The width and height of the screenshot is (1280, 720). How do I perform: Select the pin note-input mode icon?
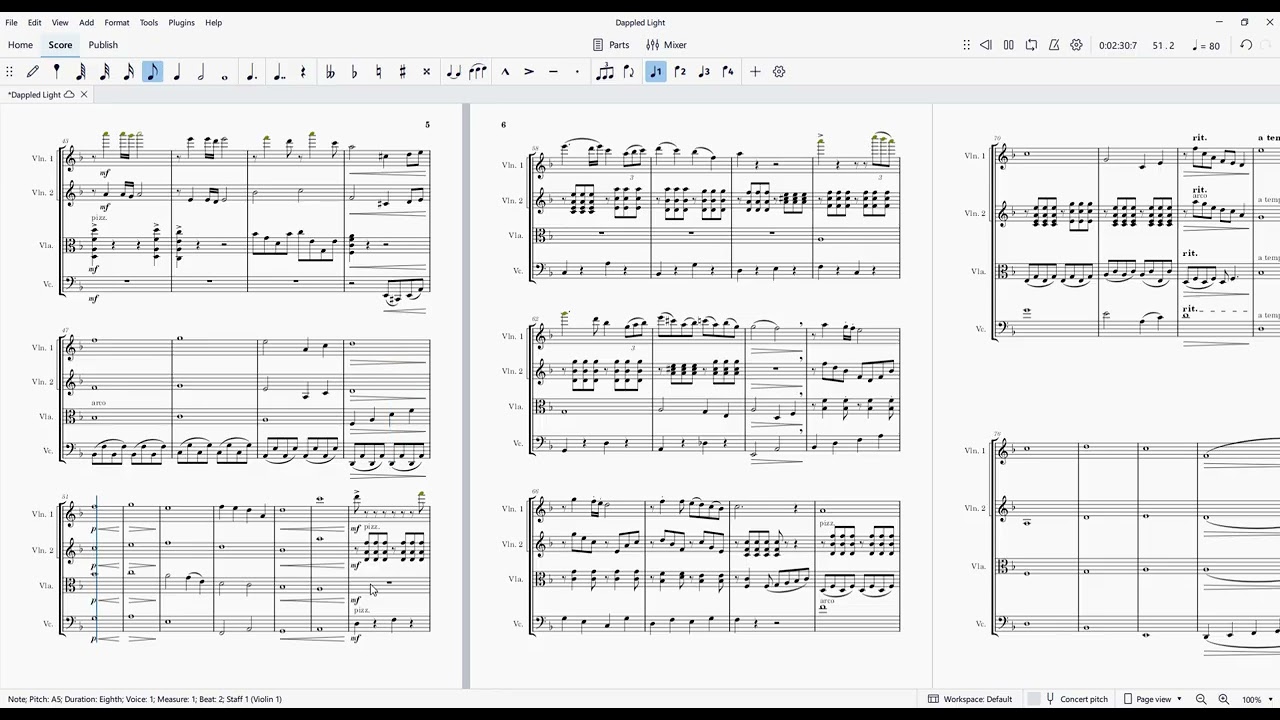point(57,72)
